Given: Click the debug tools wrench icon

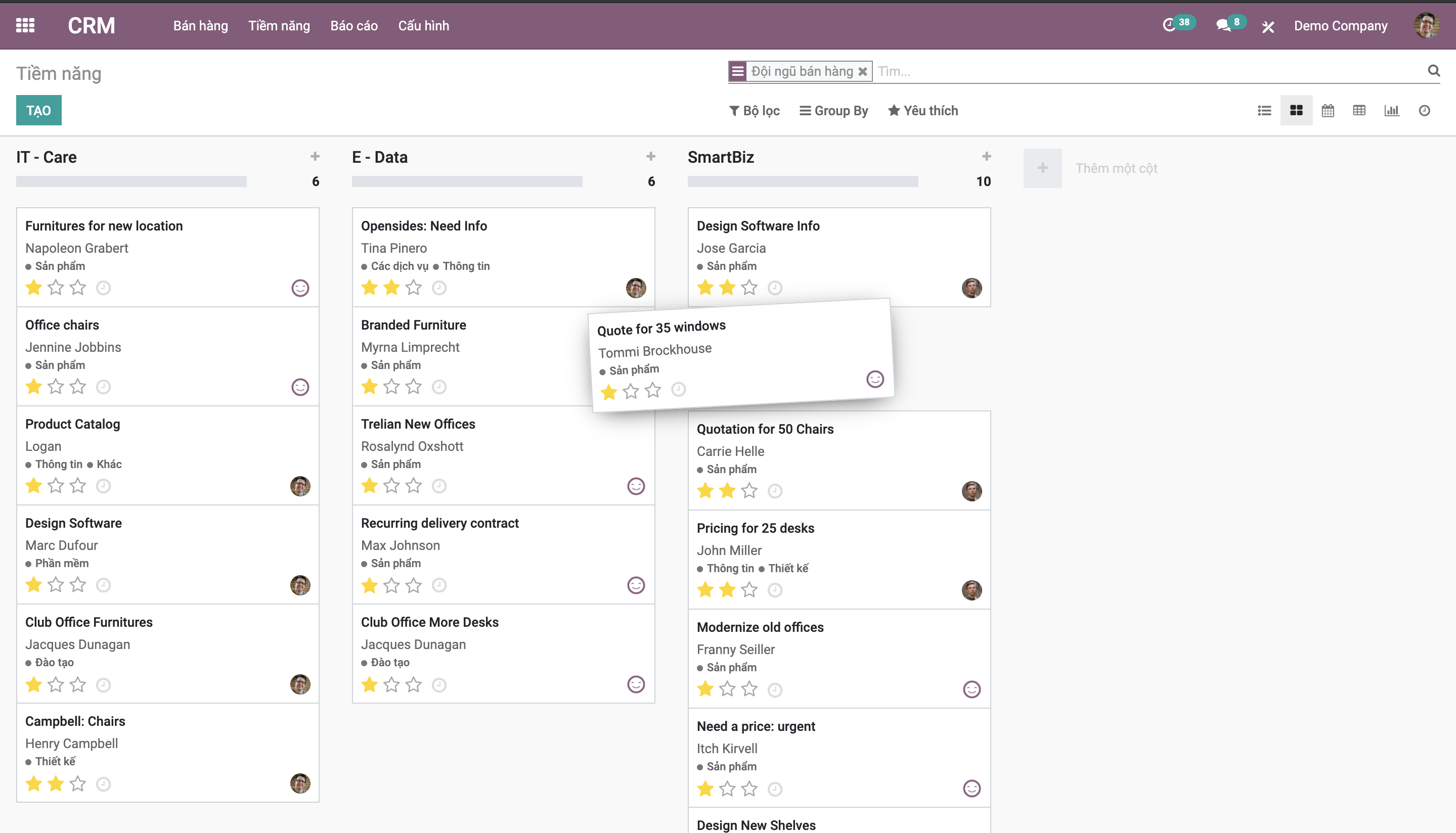Looking at the screenshot, I should 1268,26.
